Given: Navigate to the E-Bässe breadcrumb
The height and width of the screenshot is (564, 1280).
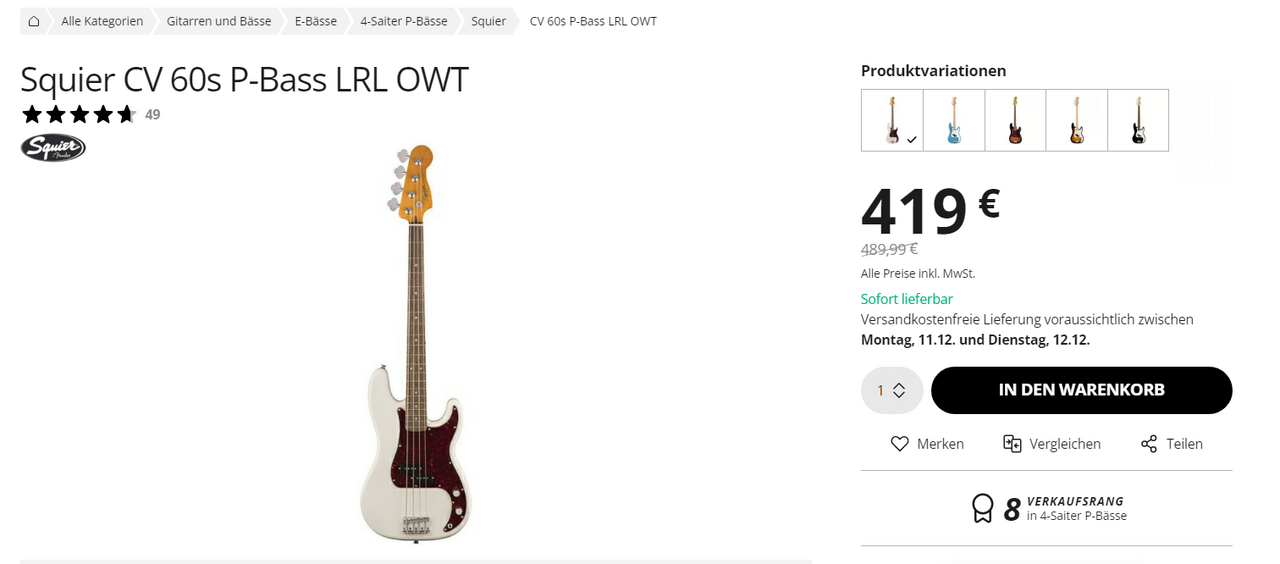Looking at the screenshot, I should (x=316, y=21).
